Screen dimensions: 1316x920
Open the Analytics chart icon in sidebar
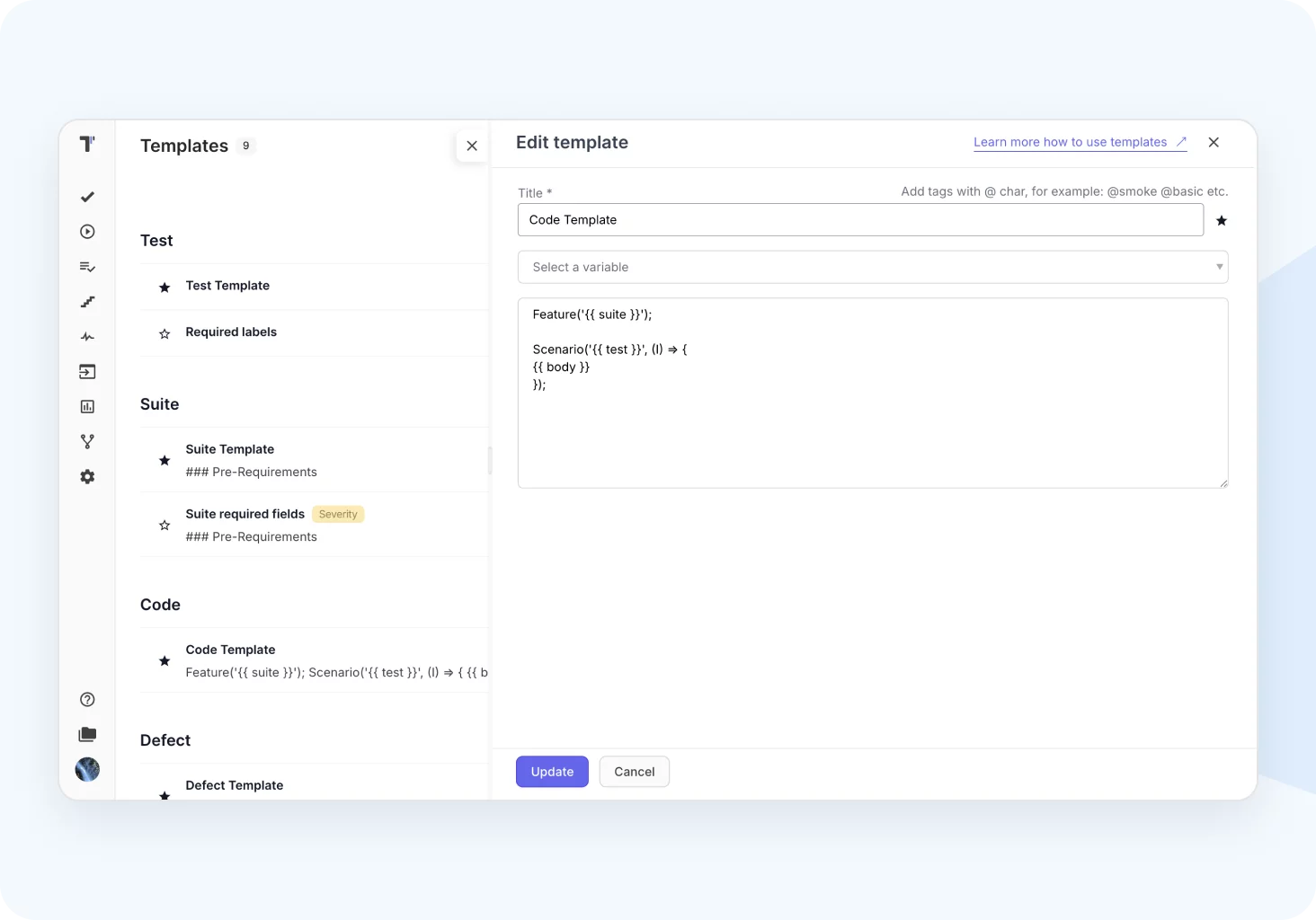87,407
